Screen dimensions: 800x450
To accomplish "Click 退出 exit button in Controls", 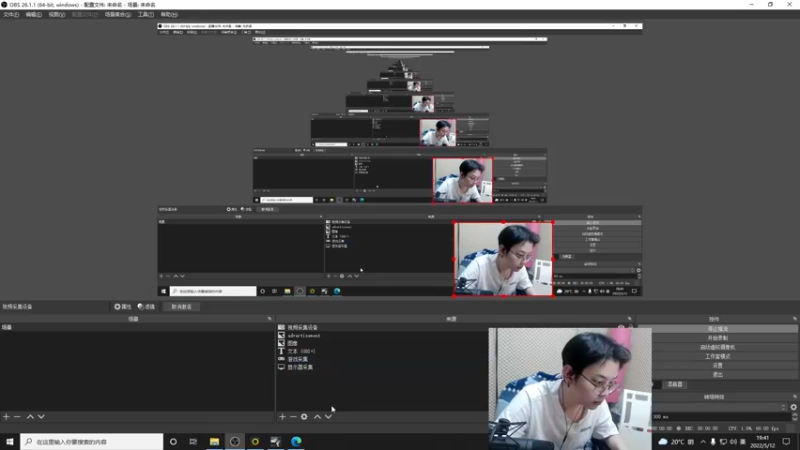I will (x=718, y=375).
